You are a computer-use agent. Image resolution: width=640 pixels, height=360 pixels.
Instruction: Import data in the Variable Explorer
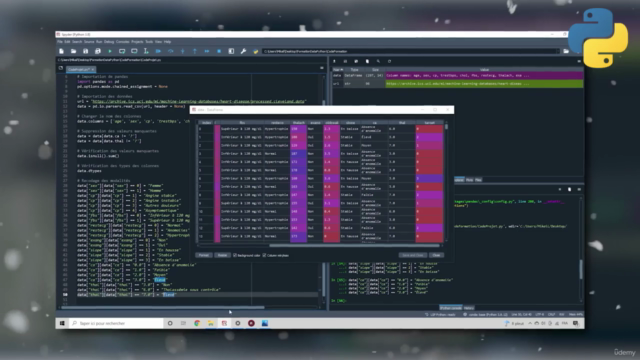click(x=334, y=61)
